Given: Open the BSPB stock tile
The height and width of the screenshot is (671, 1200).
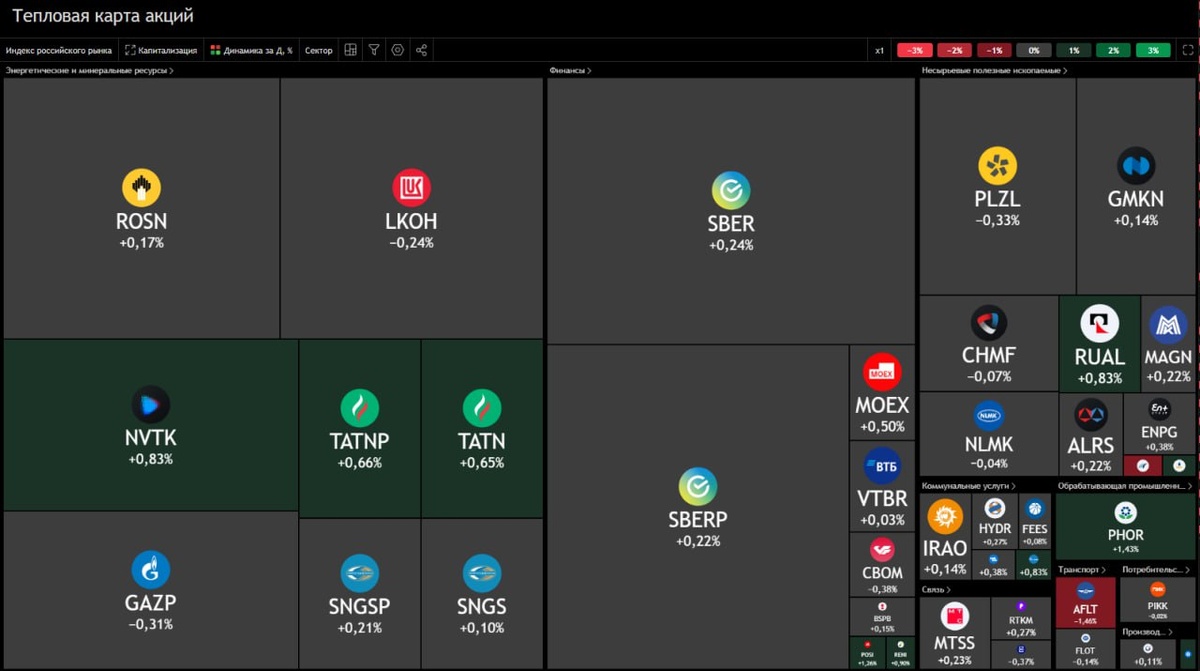Looking at the screenshot, I should click(x=882, y=617).
